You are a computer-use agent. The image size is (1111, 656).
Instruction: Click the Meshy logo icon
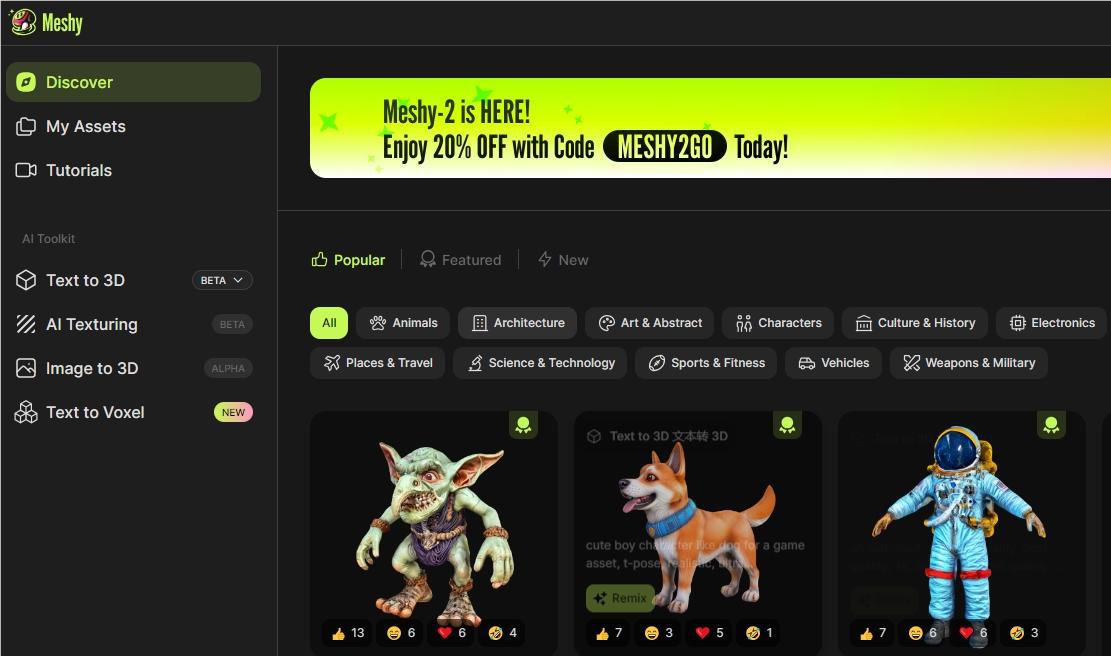click(x=23, y=23)
